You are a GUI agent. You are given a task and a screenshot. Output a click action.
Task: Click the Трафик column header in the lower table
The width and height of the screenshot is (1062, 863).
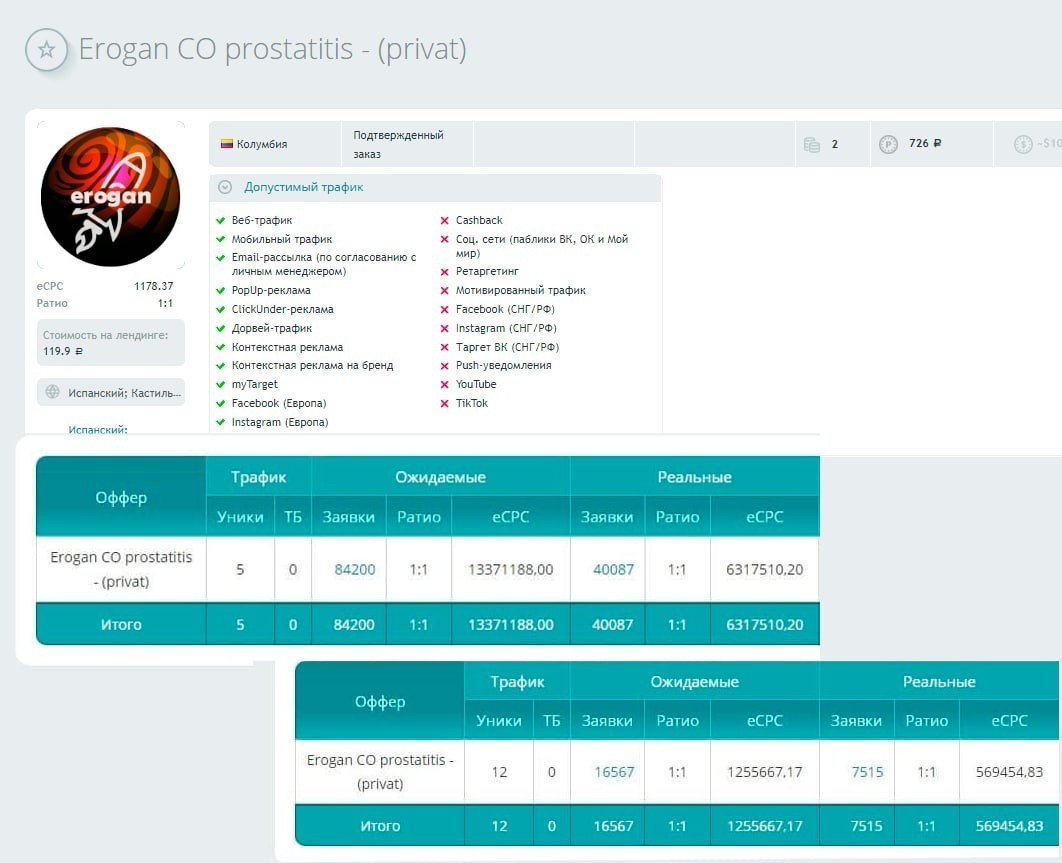pos(517,682)
